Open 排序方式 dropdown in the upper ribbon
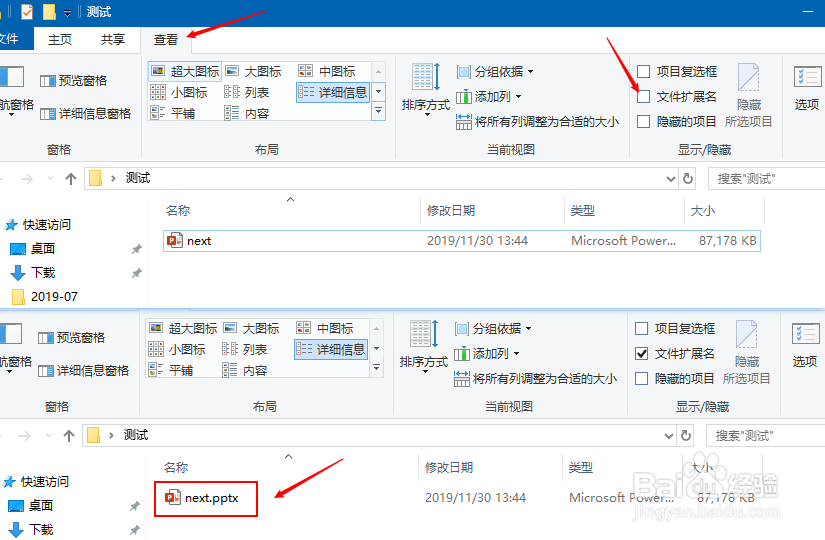 click(x=426, y=89)
